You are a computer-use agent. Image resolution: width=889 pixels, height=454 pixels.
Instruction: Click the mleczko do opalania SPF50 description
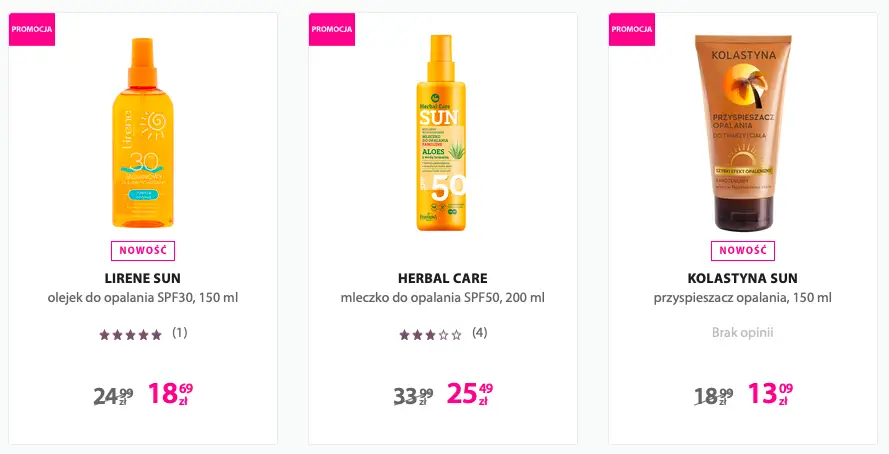tap(443, 298)
